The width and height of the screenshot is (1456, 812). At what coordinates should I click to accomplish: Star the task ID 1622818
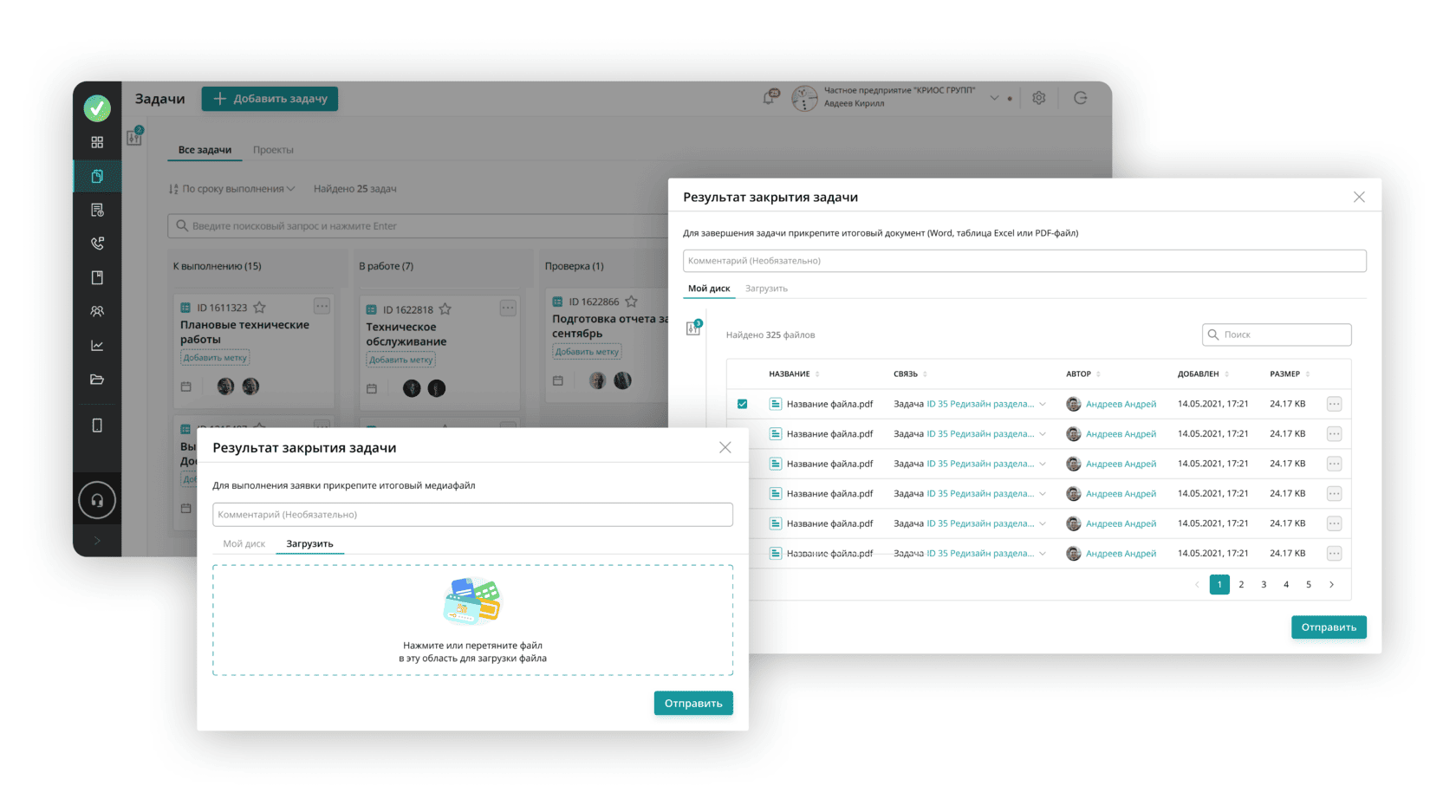pyautogui.click(x=445, y=309)
